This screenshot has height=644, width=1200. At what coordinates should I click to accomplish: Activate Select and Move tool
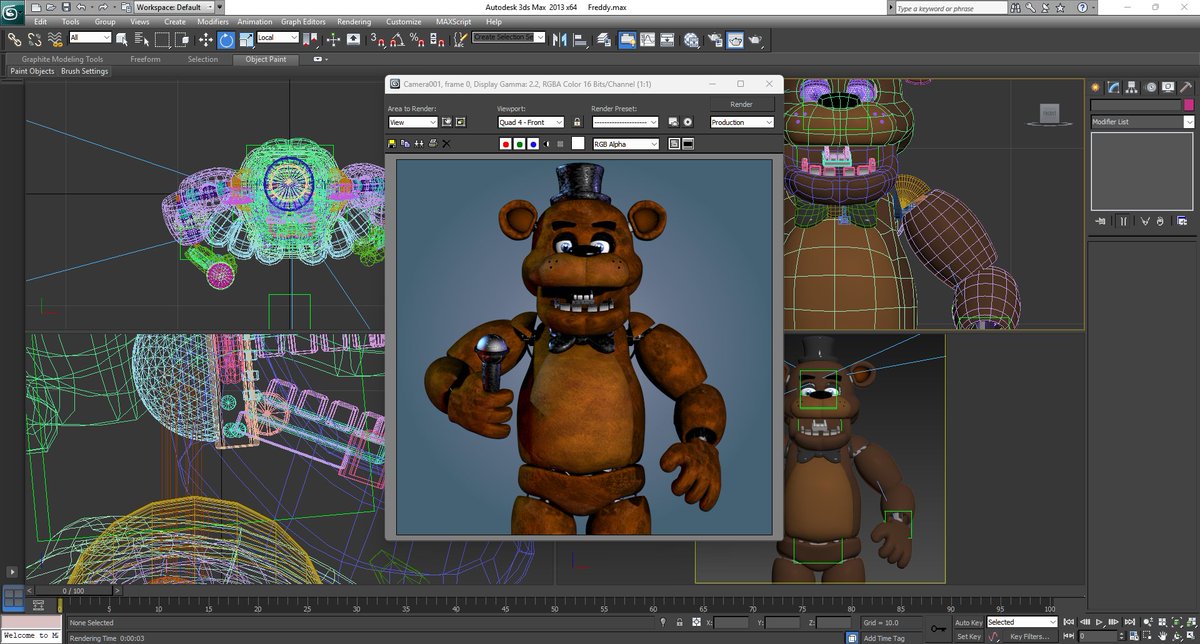pyautogui.click(x=205, y=39)
